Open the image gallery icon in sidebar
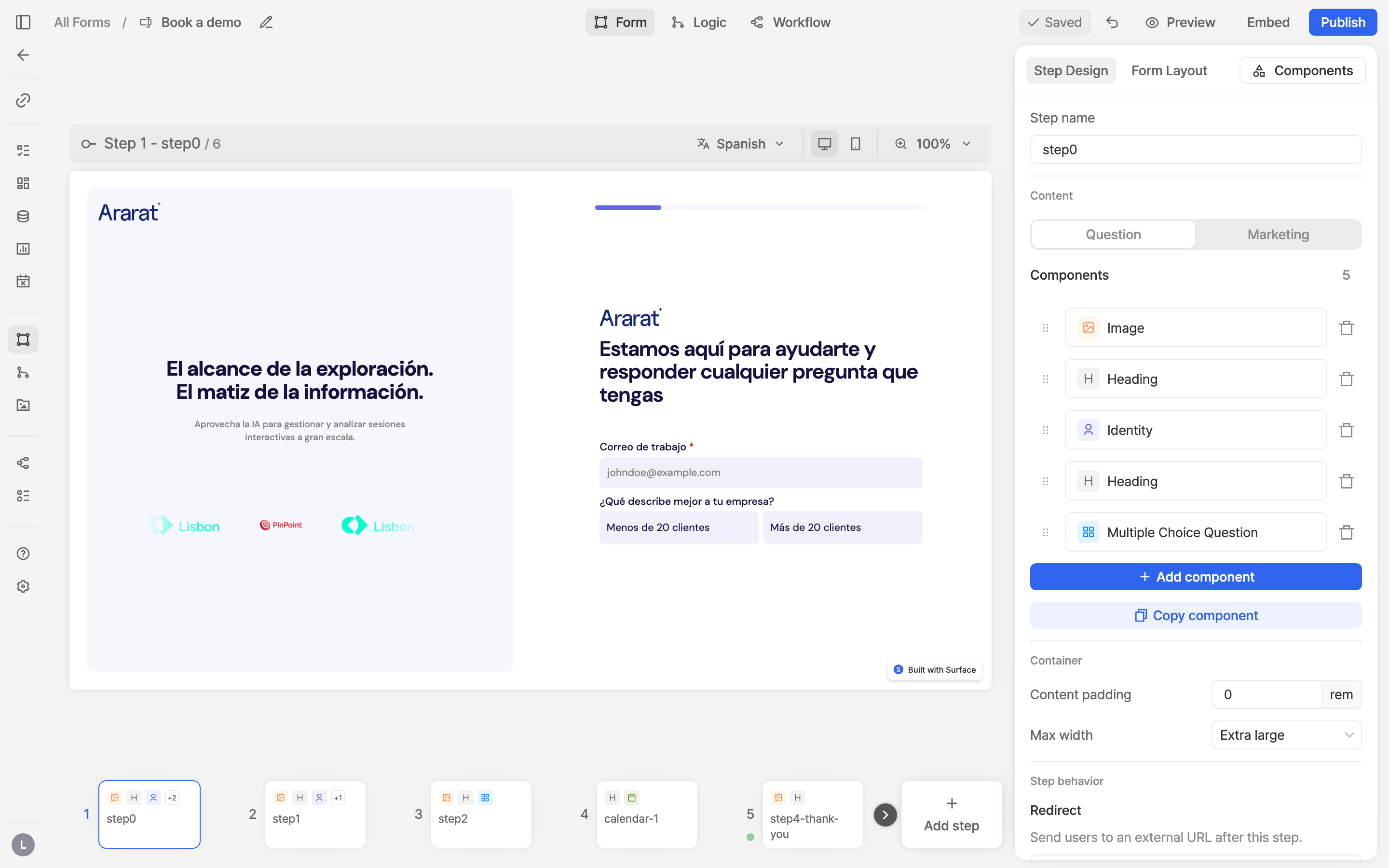 [23, 405]
